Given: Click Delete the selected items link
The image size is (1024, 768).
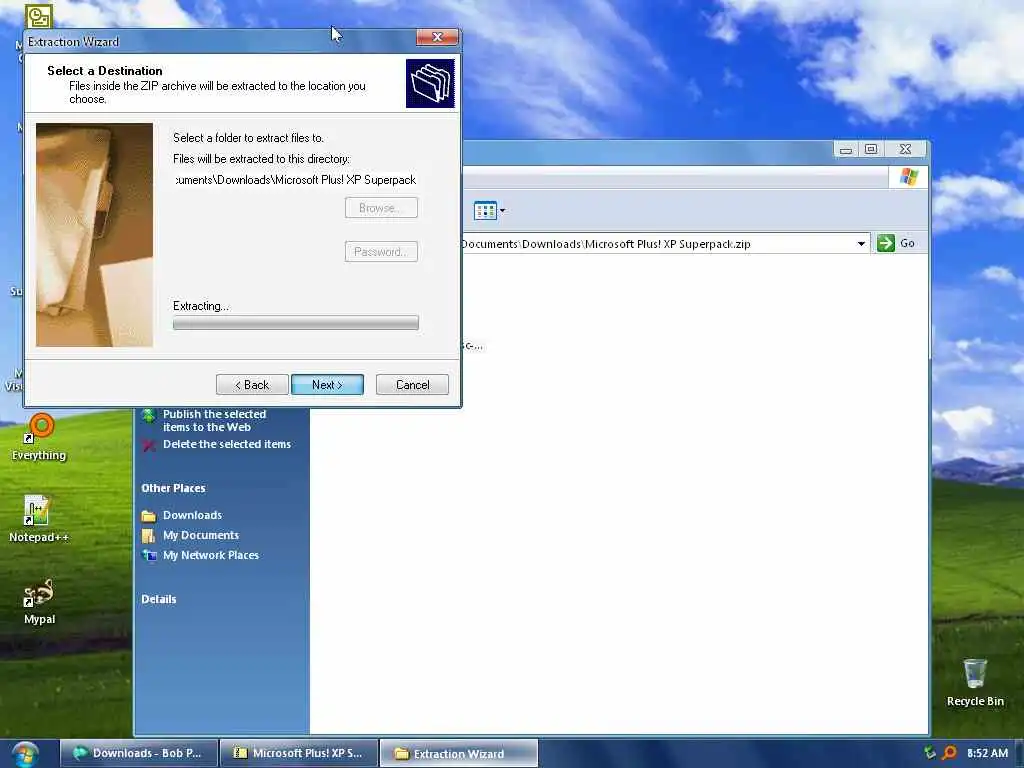Looking at the screenshot, I should [227, 444].
